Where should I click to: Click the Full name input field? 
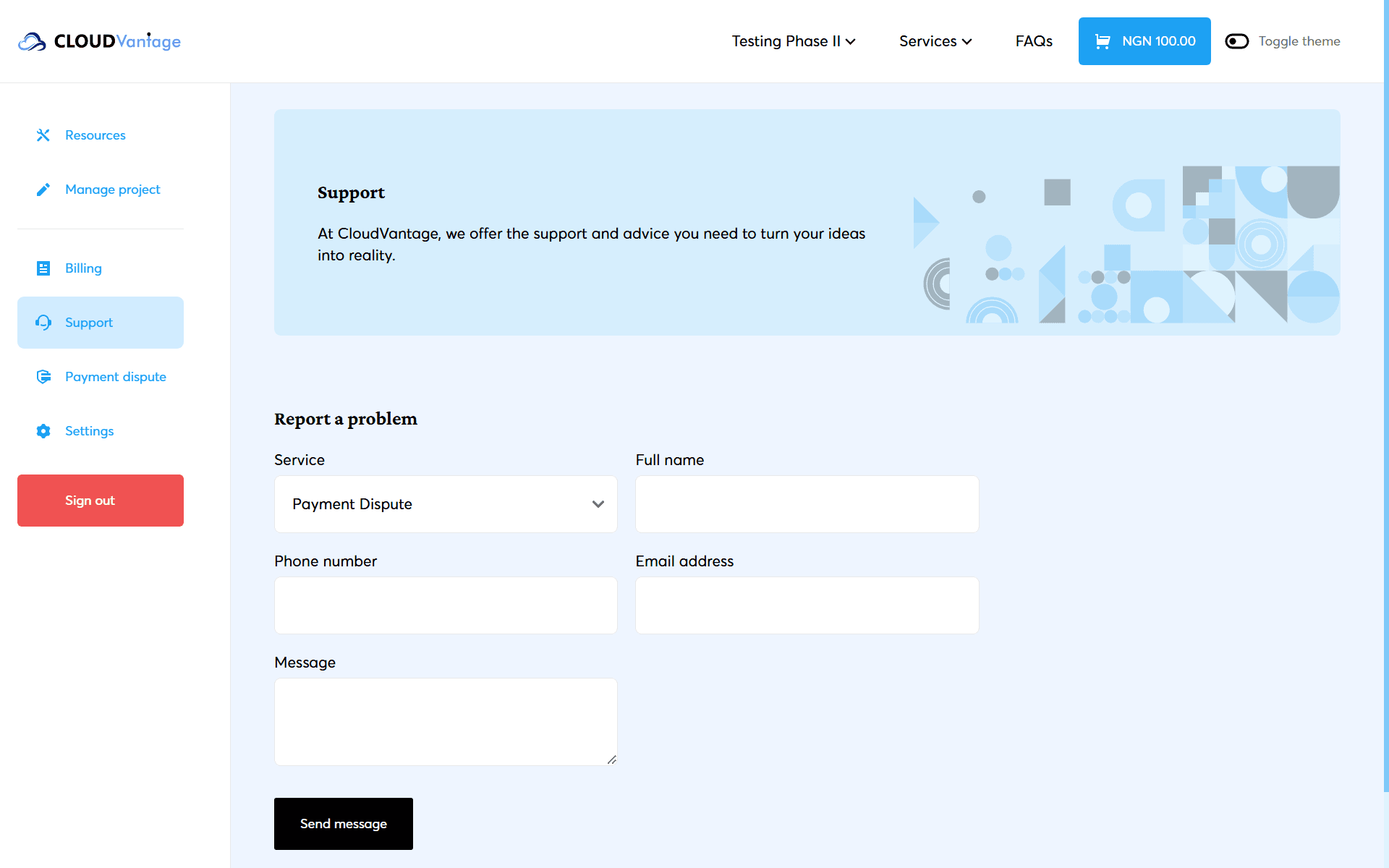tap(807, 504)
